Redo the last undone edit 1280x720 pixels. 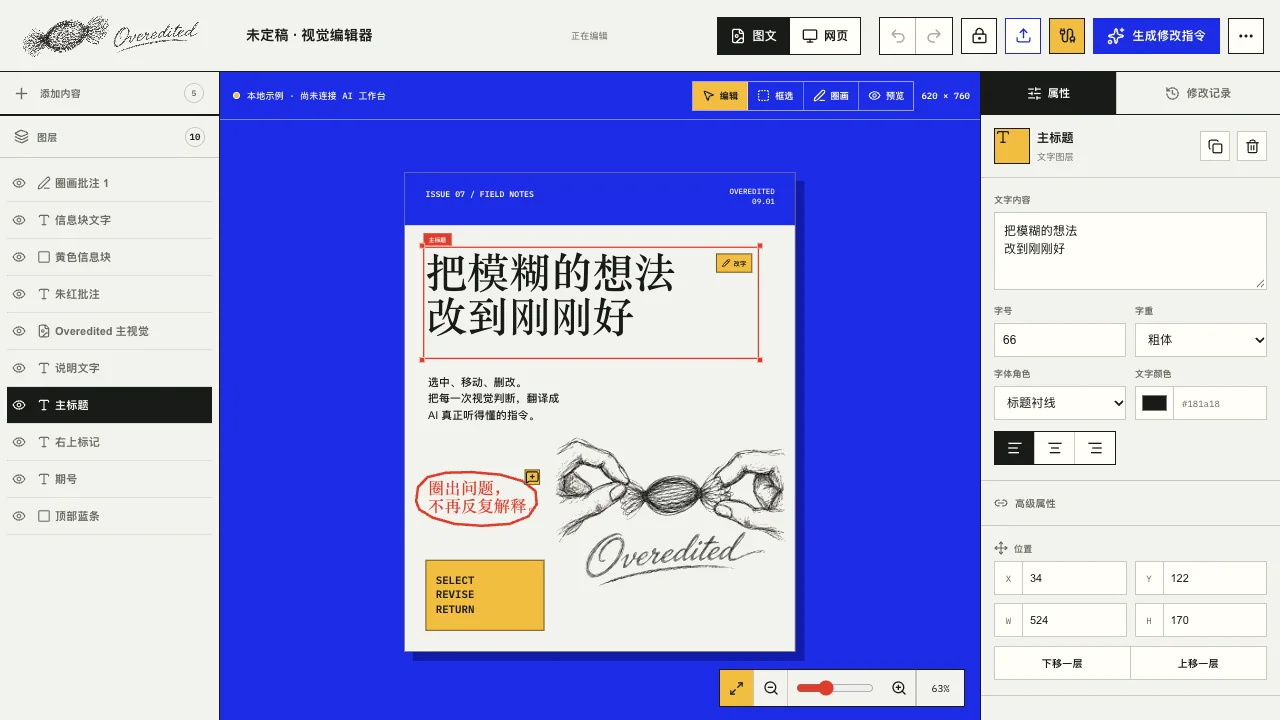pos(934,36)
